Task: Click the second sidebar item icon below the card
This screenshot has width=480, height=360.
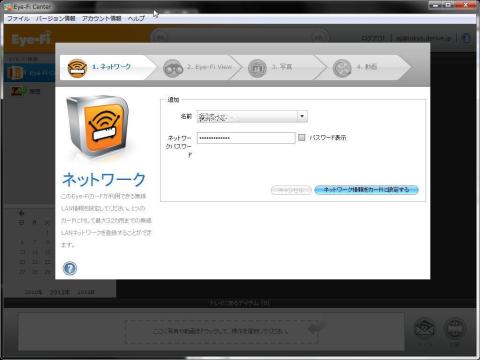Action: tap(18, 91)
